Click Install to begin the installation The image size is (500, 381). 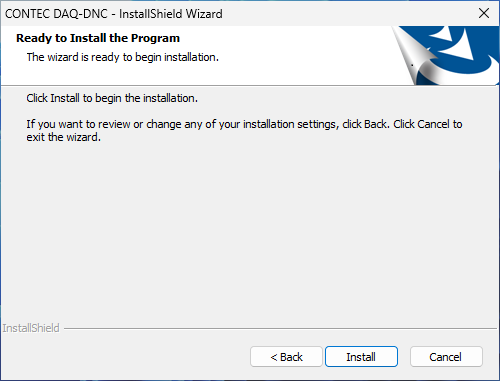coord(361,357)
